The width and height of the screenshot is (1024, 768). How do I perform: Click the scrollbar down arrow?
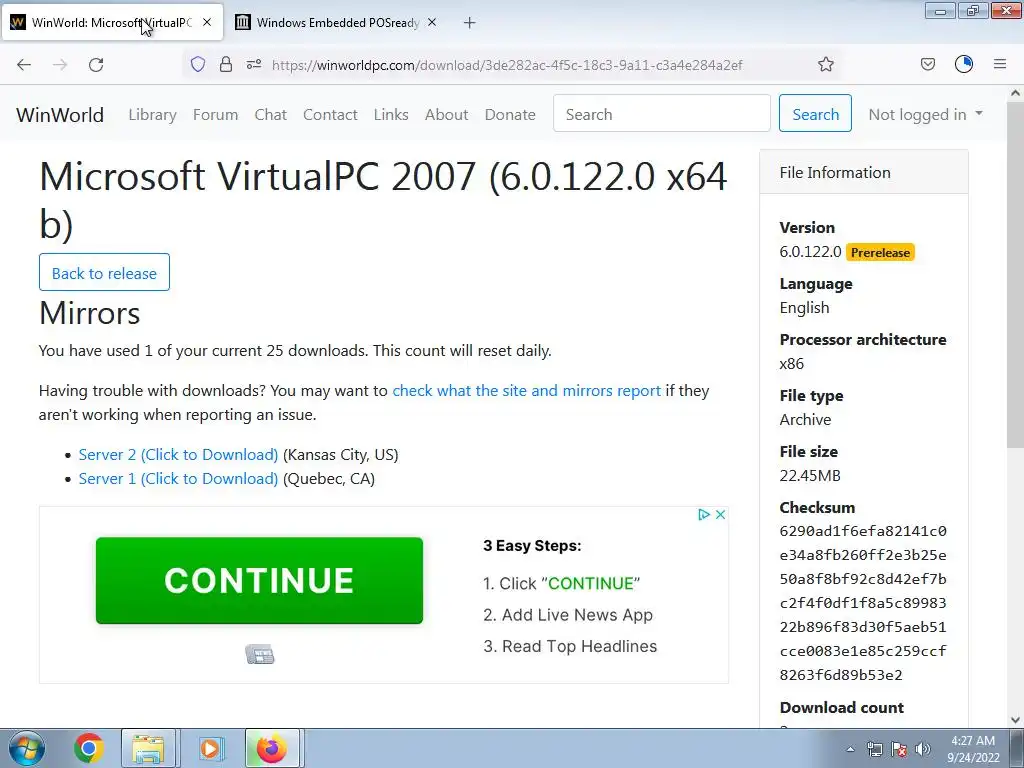click(1015, 720)
